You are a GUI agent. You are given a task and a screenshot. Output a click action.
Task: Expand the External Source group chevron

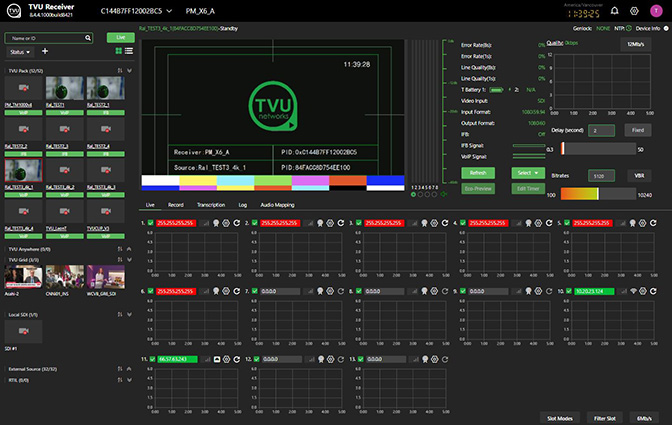129,368
